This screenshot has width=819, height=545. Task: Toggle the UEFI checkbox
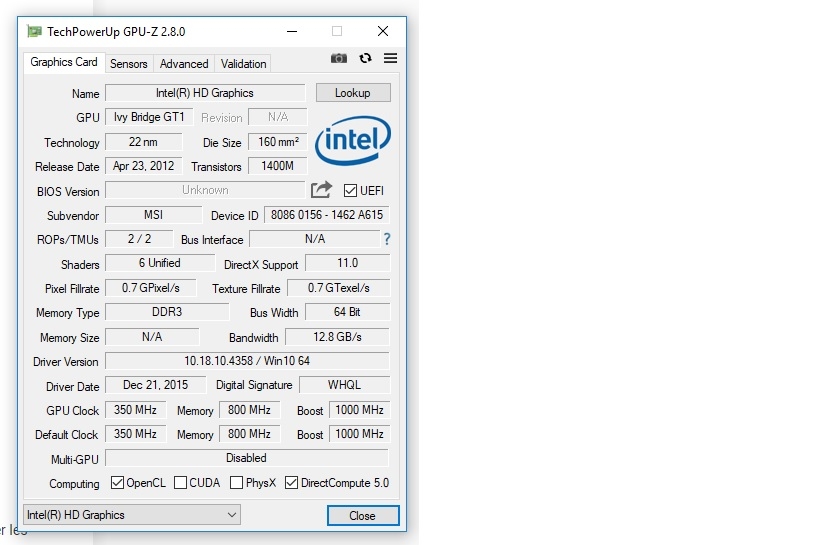(350, 191)
